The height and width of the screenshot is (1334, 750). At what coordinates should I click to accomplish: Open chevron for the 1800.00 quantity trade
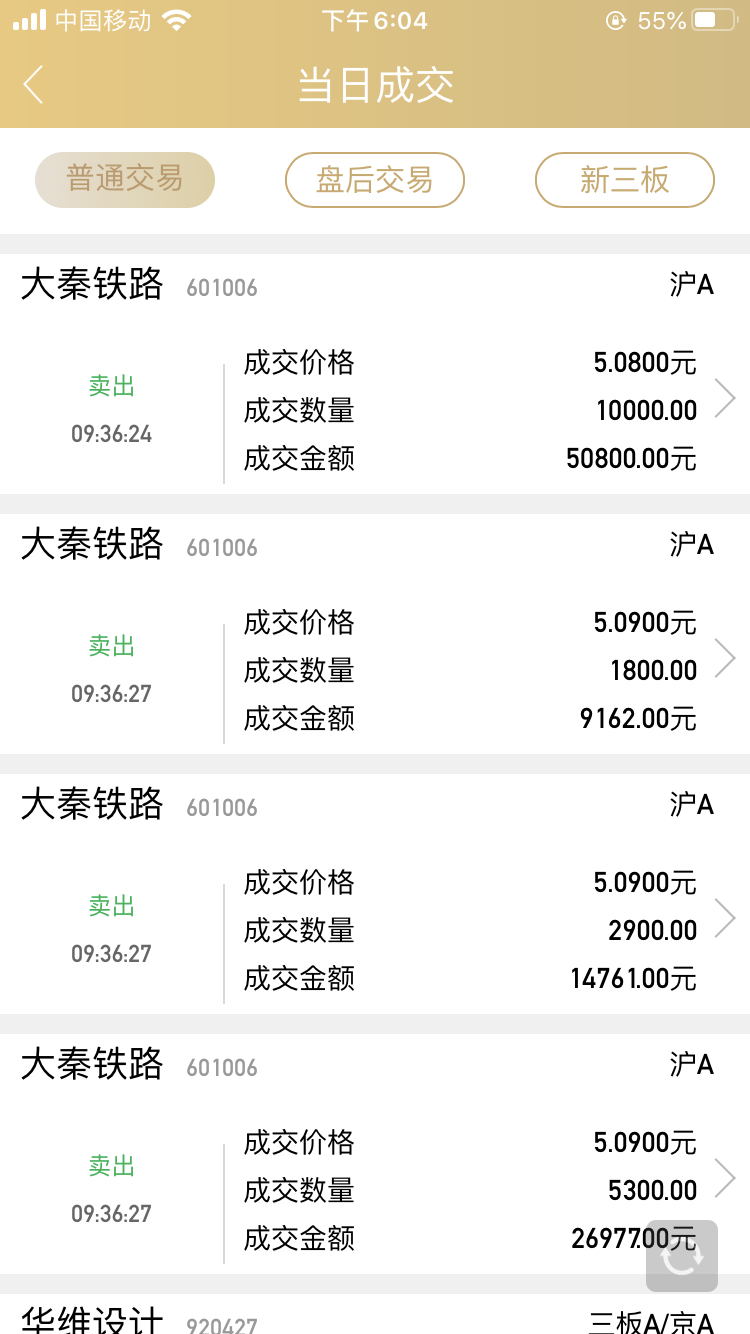(x=725, y=658)
